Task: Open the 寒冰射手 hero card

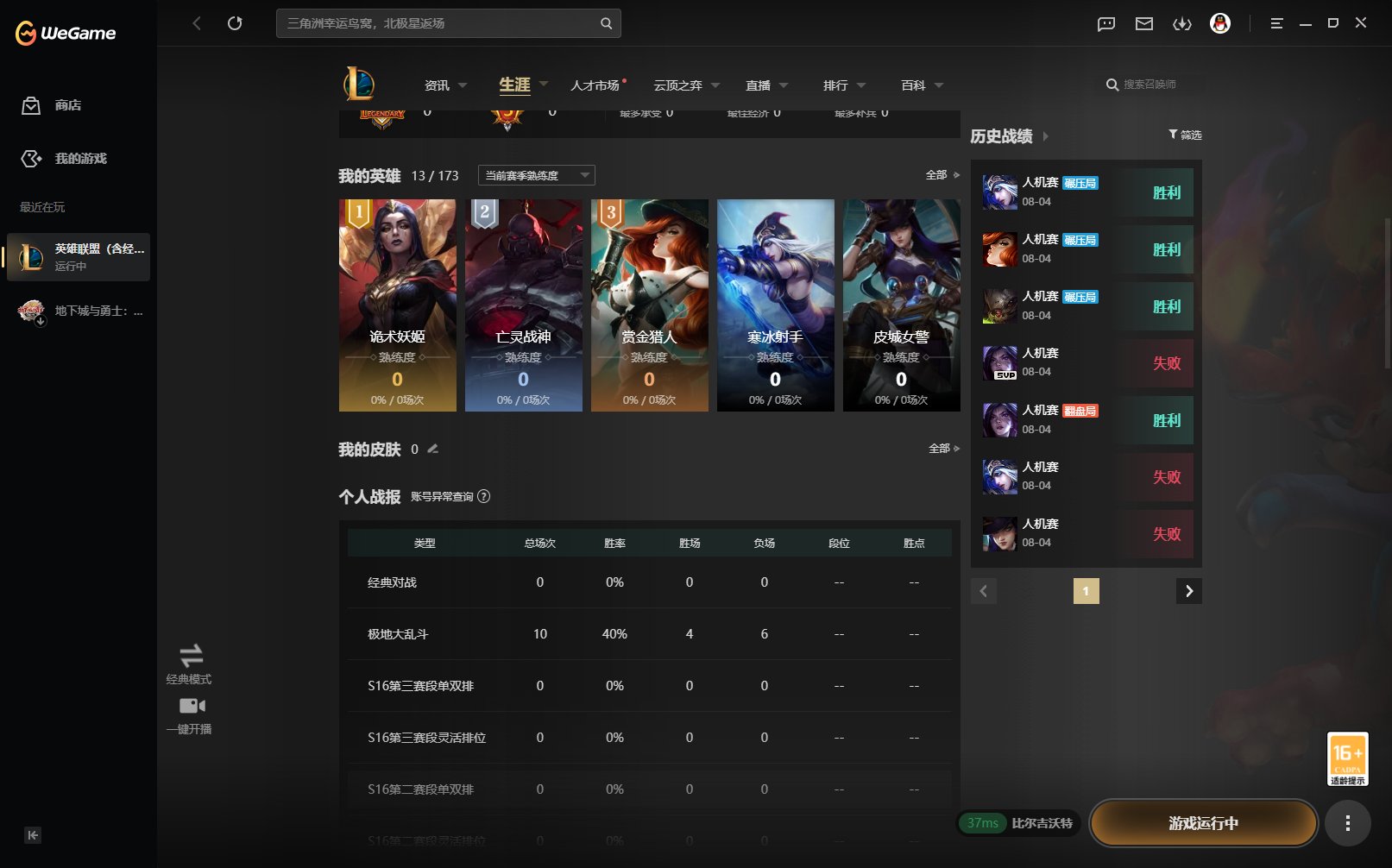Action: [x=776, y=305]
